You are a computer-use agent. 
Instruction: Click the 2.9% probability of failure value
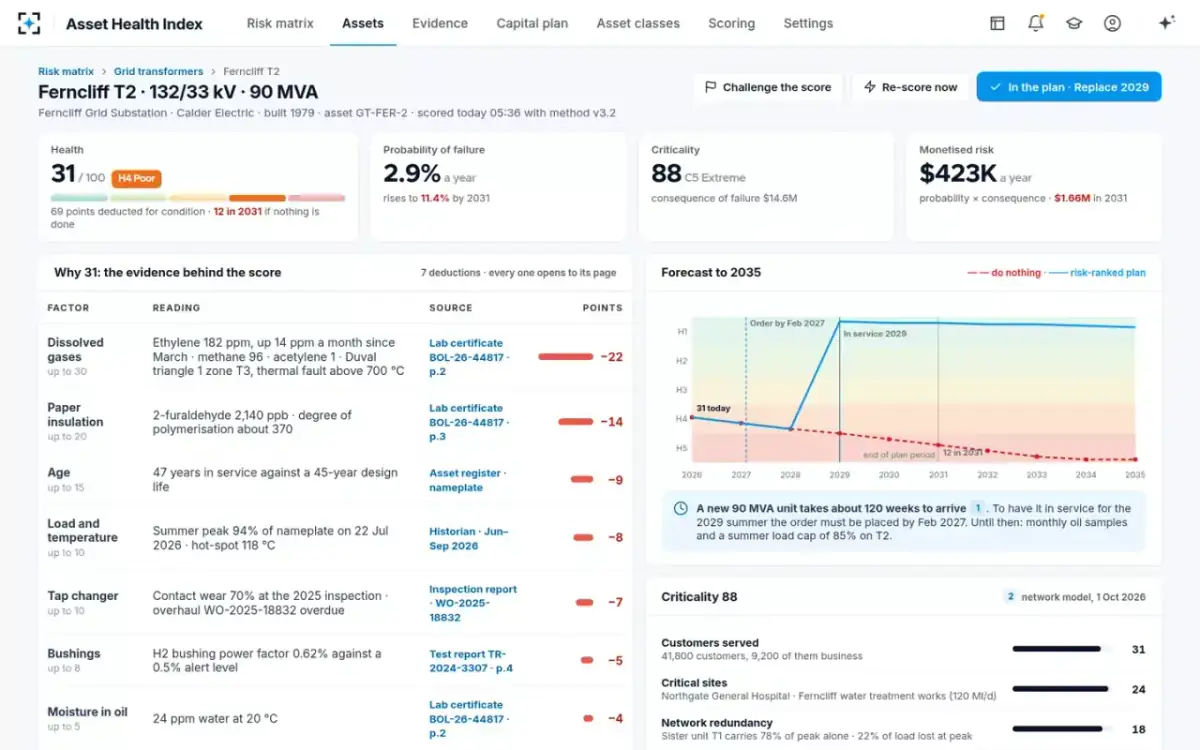(412, 174)
